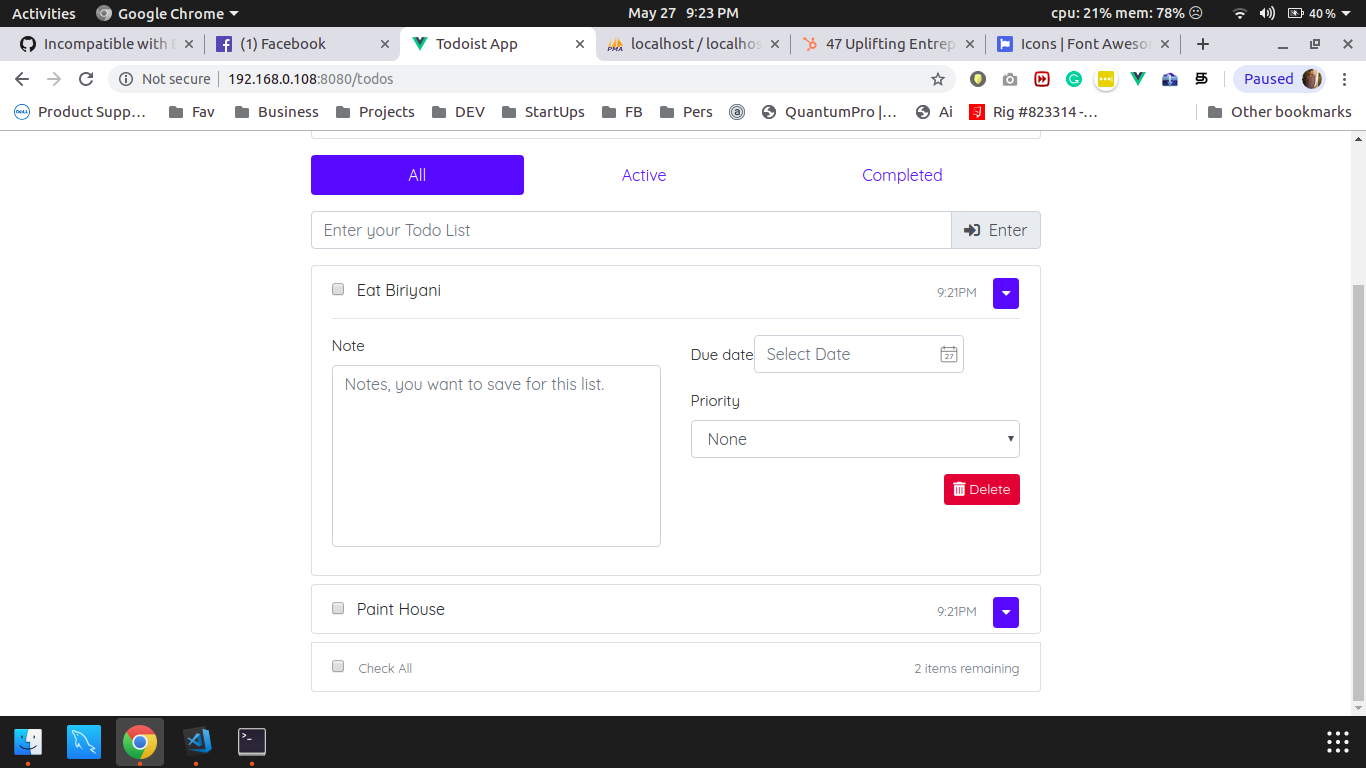Click the Delete button
Screen dimensions: 1366x768
coord(981,489)
